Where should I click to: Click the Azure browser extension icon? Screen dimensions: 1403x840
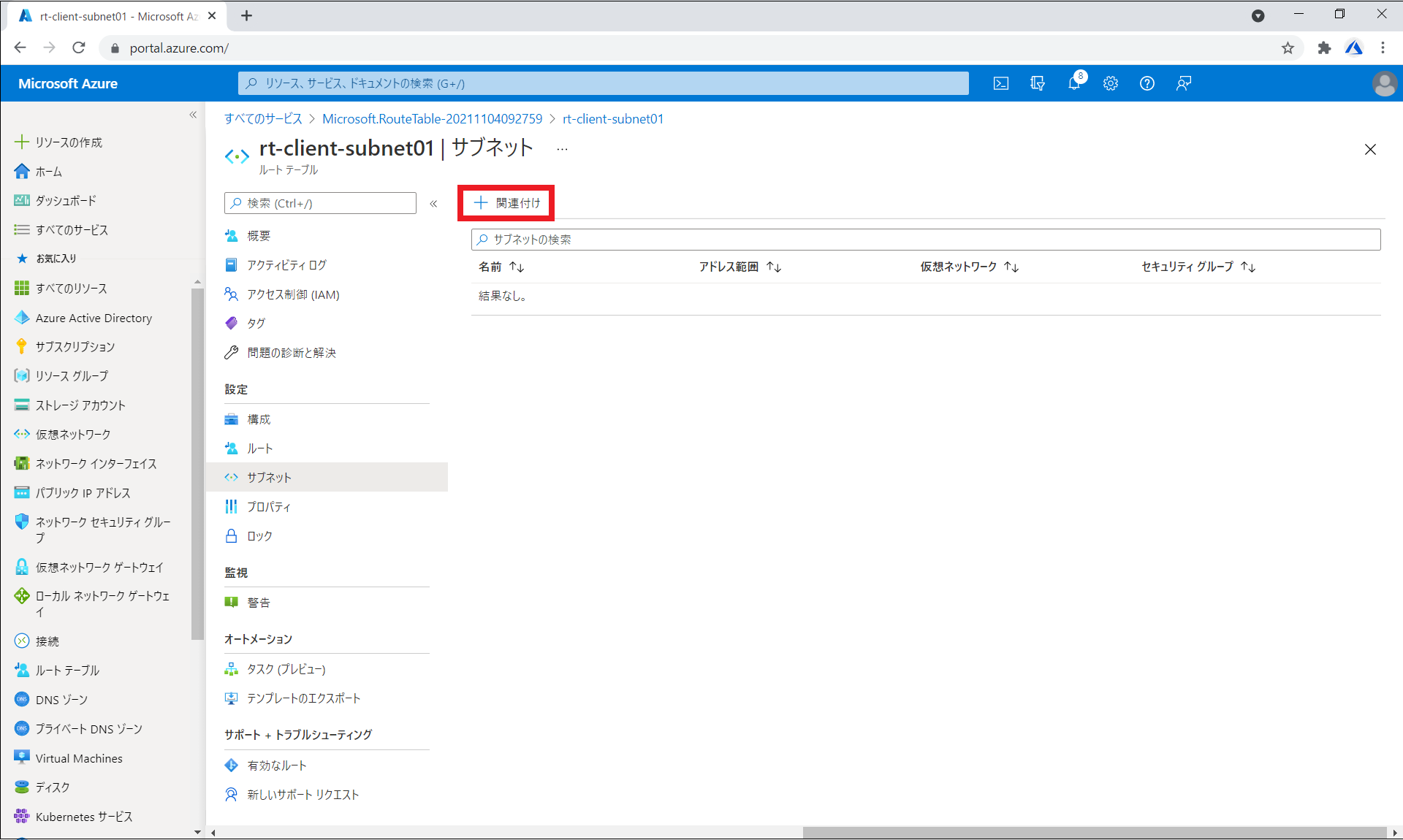tap(1354, 48)
